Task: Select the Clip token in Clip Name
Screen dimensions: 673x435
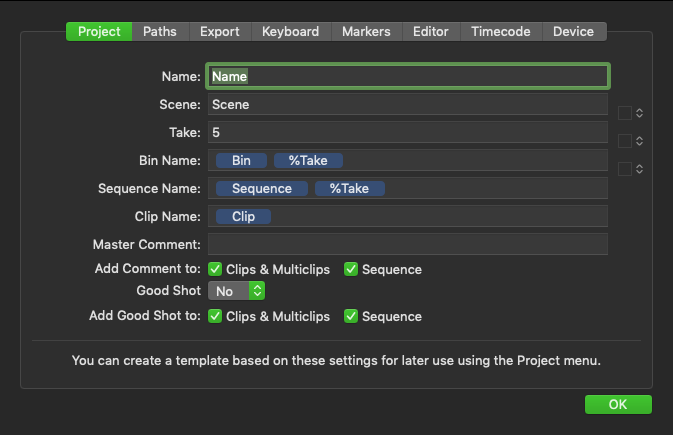Action: click(x=243, y=216)
